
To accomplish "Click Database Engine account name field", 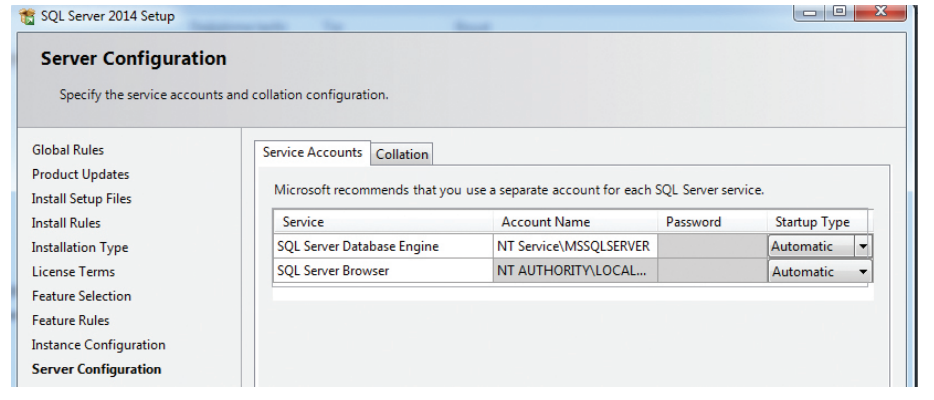I will 575,246.
